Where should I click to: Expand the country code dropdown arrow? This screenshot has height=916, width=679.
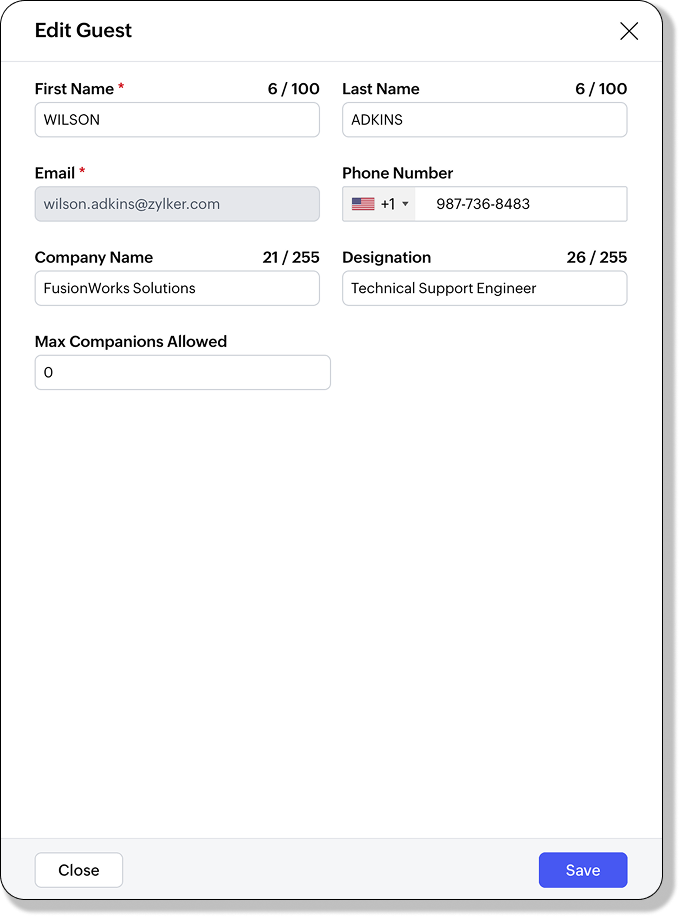[x=405, y=204]
